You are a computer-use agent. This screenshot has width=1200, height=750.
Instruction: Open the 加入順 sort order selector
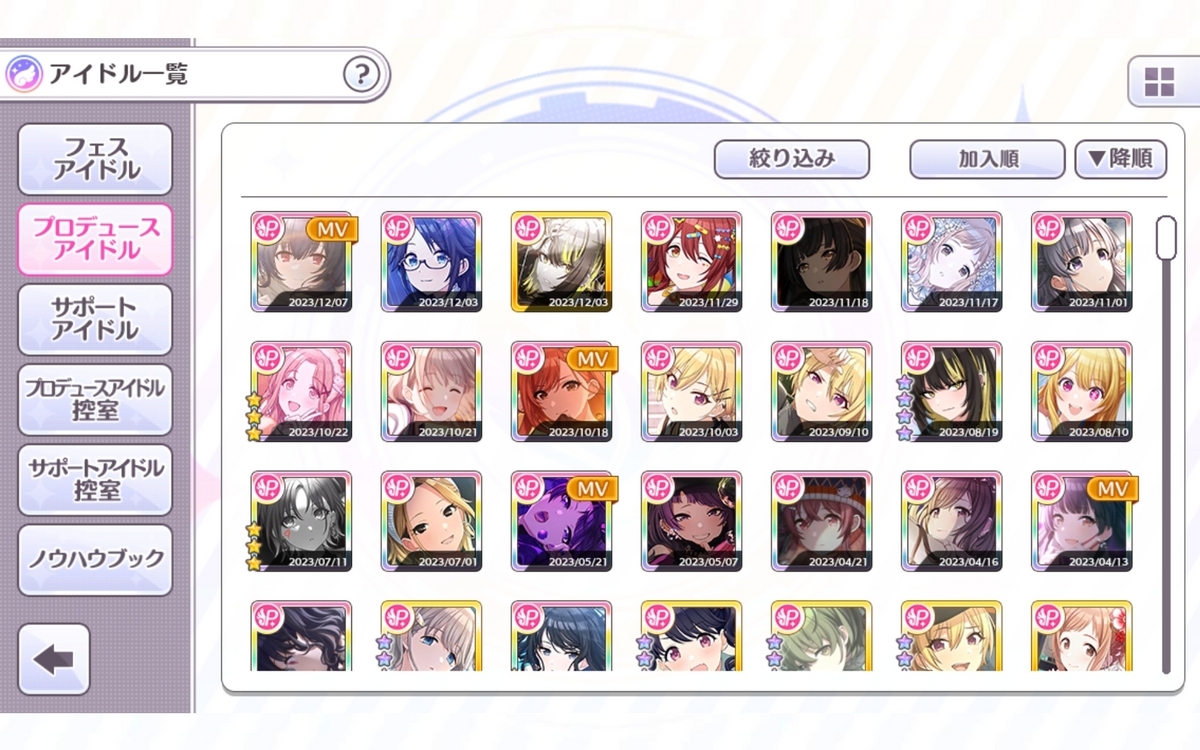[x=987, y=159]
